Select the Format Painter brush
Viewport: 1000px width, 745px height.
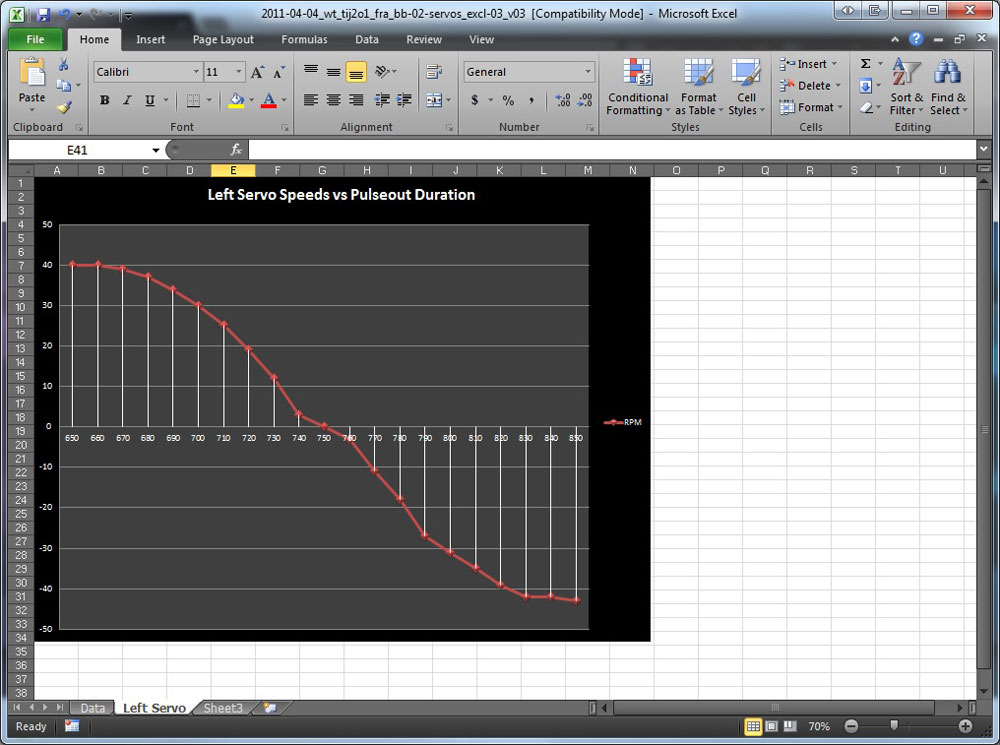[64, 107]
